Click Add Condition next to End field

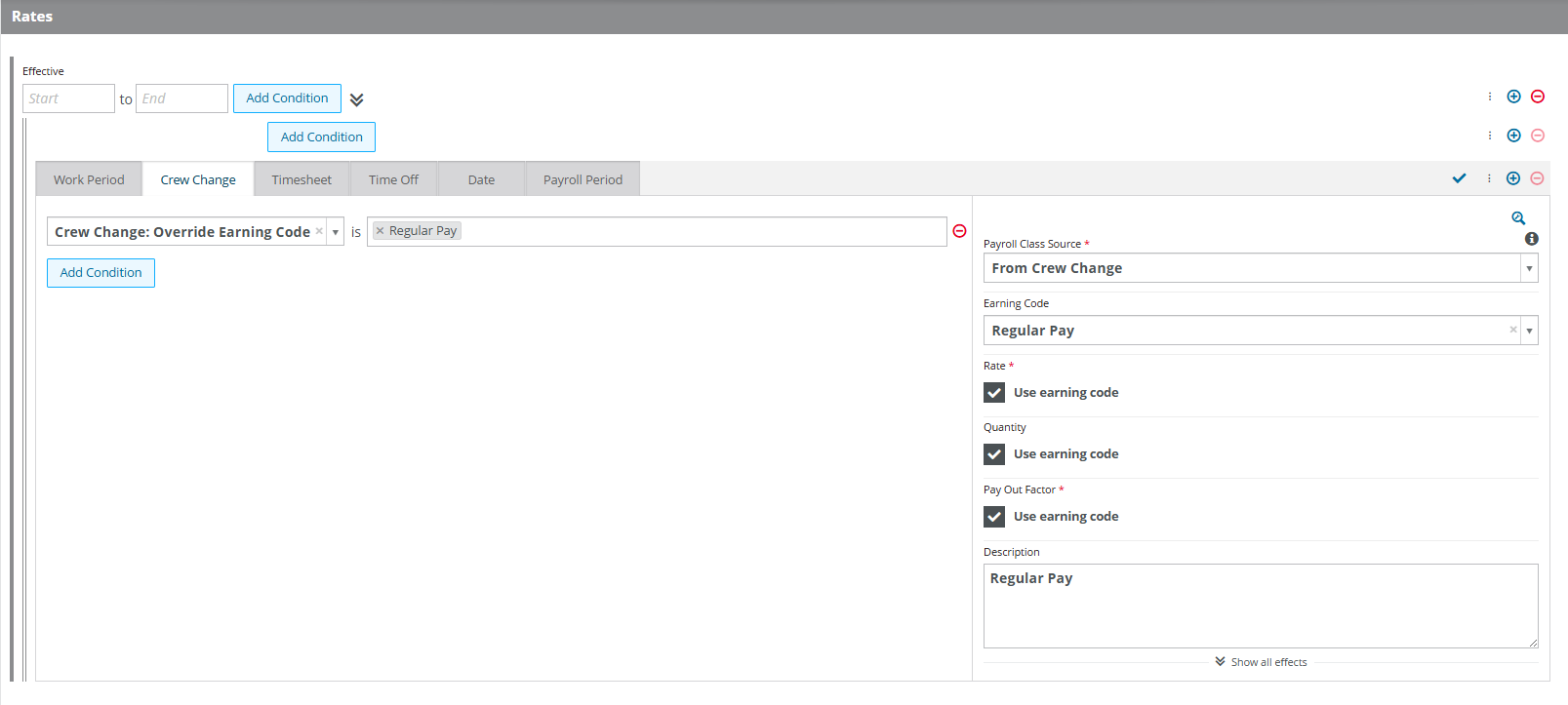click(x=287, y=98)
